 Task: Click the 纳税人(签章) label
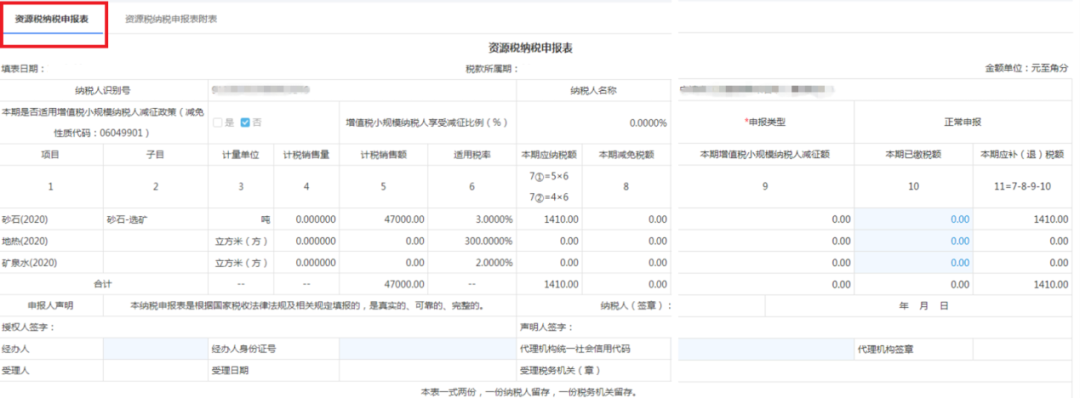click(636, 305)
